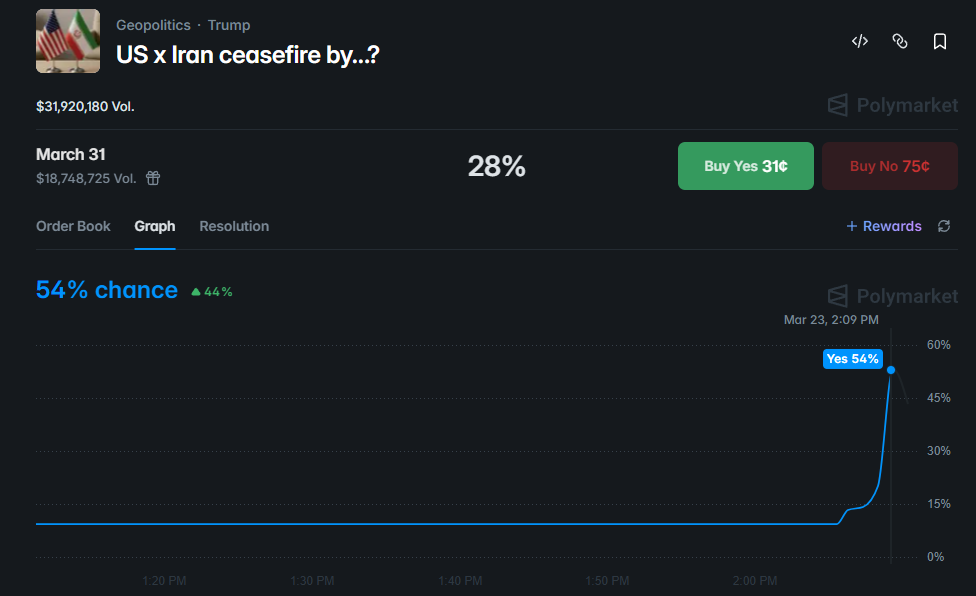Click the 1:20 PM time label
Screen dimensions: 976x596
[x=164, y=580]
